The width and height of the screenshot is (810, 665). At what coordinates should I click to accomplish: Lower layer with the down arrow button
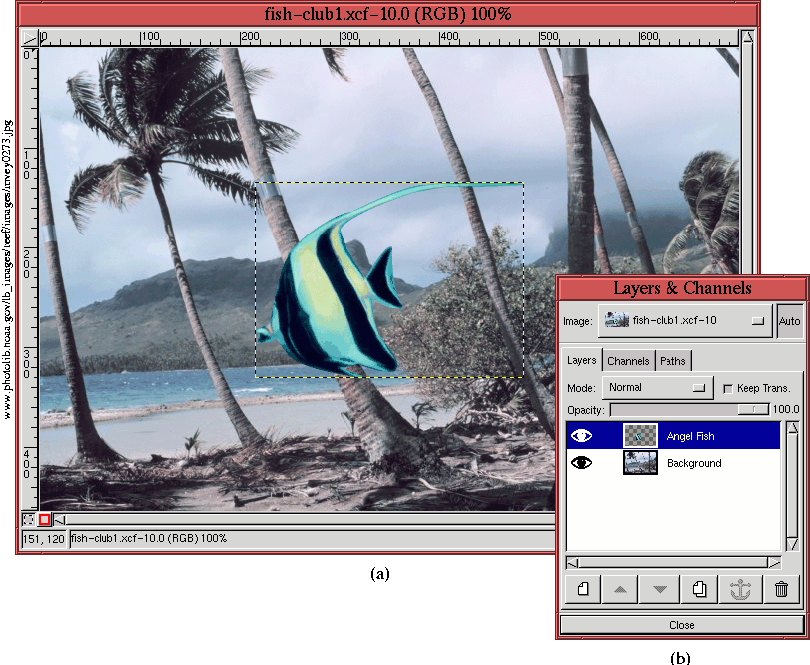point(660,590)
